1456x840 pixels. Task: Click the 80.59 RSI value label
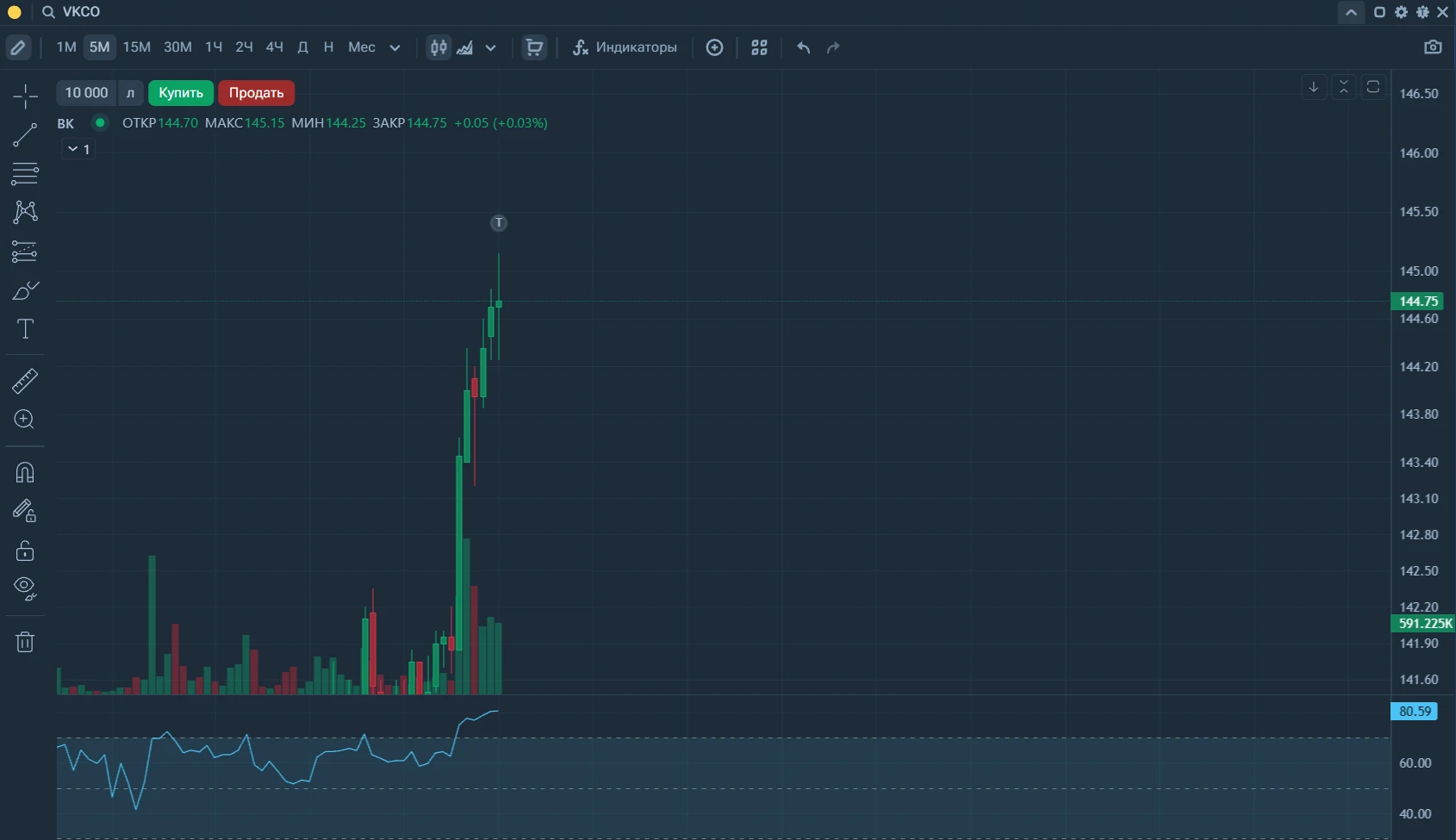point(1415,711)
